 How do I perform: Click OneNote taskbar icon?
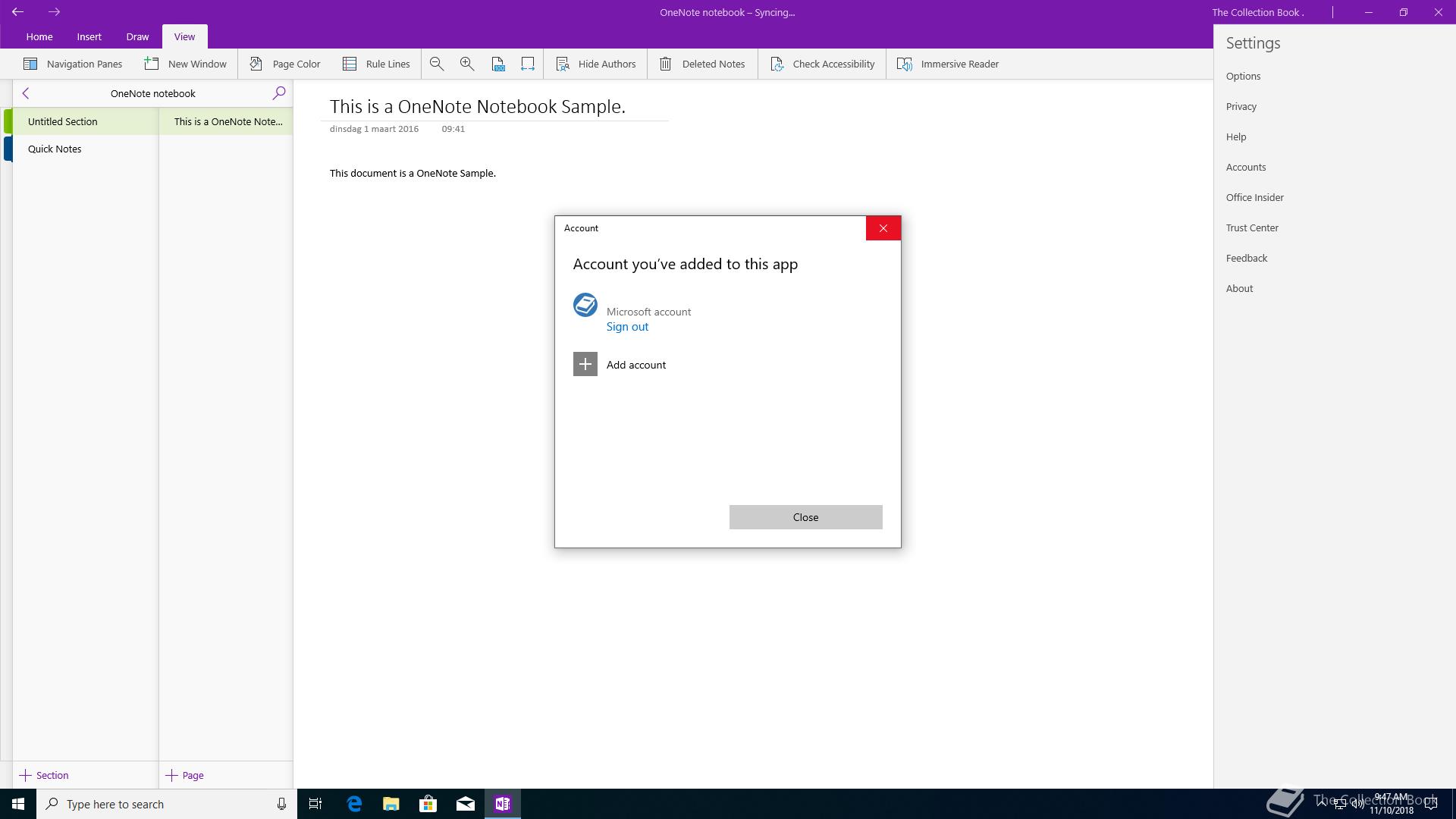[503, 804]
